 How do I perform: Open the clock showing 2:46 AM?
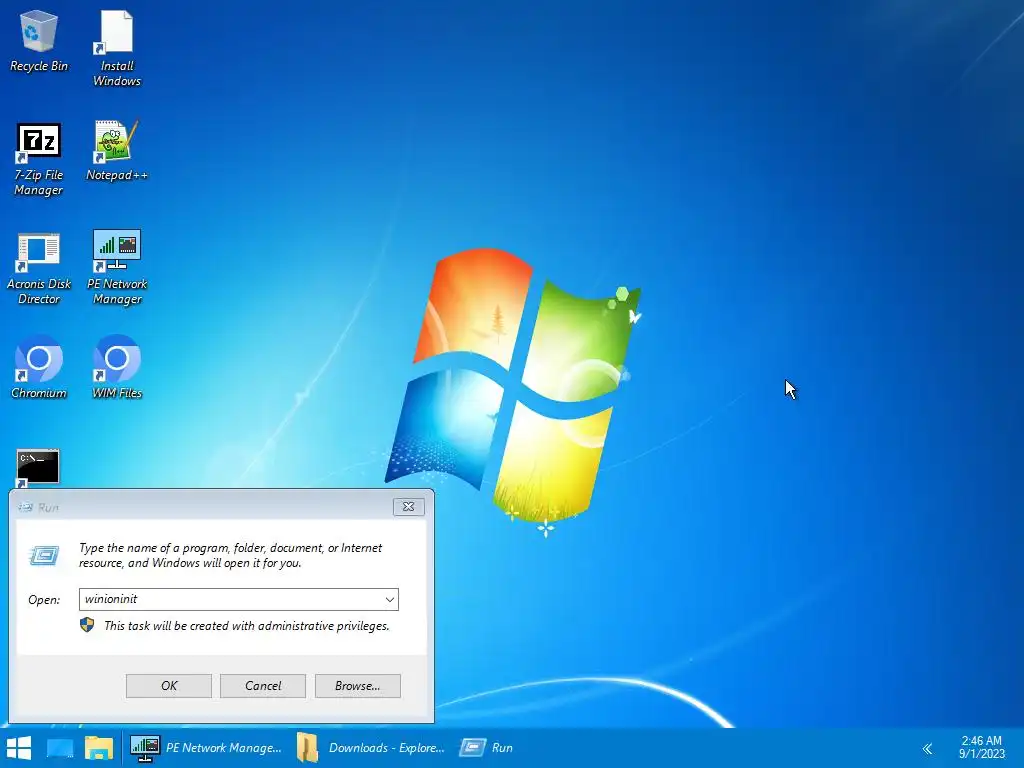click(x=982, y=747)
